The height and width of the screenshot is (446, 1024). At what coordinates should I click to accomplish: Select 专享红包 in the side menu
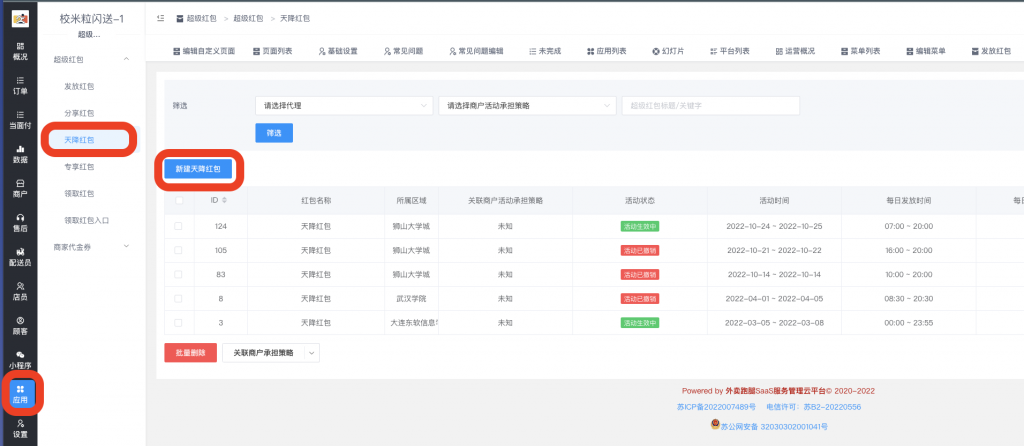79,167
